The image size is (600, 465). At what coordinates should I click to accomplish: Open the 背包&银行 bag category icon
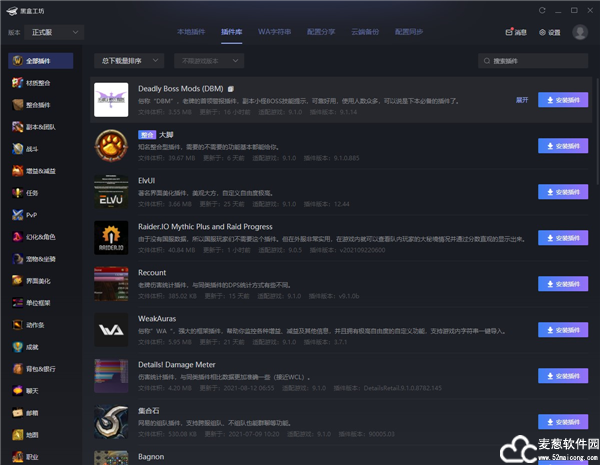coord(17,369)
